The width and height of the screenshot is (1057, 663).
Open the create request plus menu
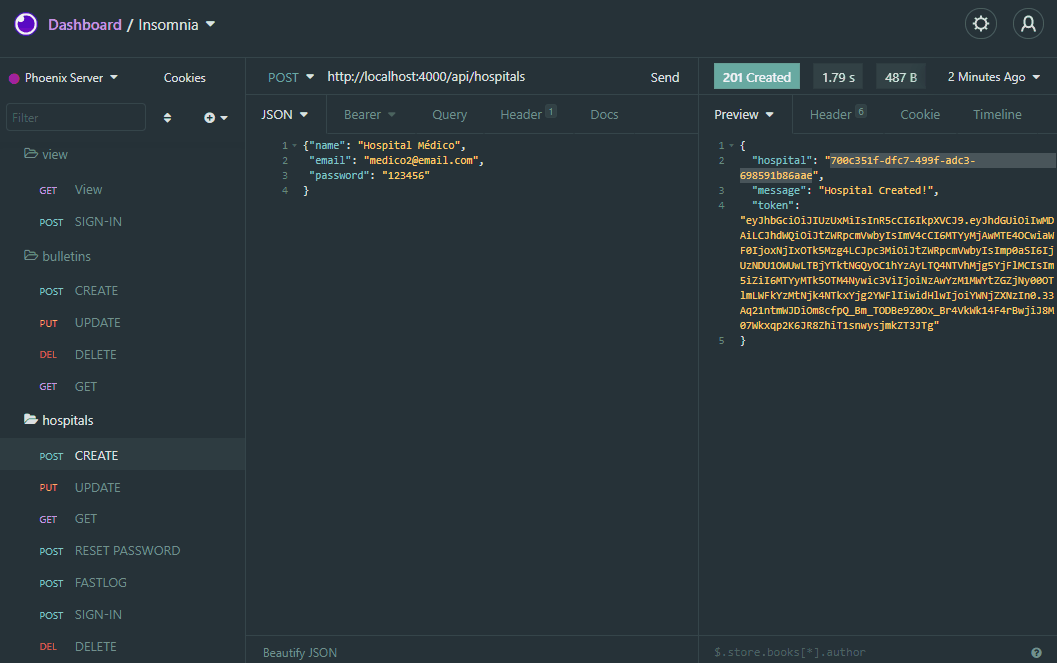click(x=215, y=118)
